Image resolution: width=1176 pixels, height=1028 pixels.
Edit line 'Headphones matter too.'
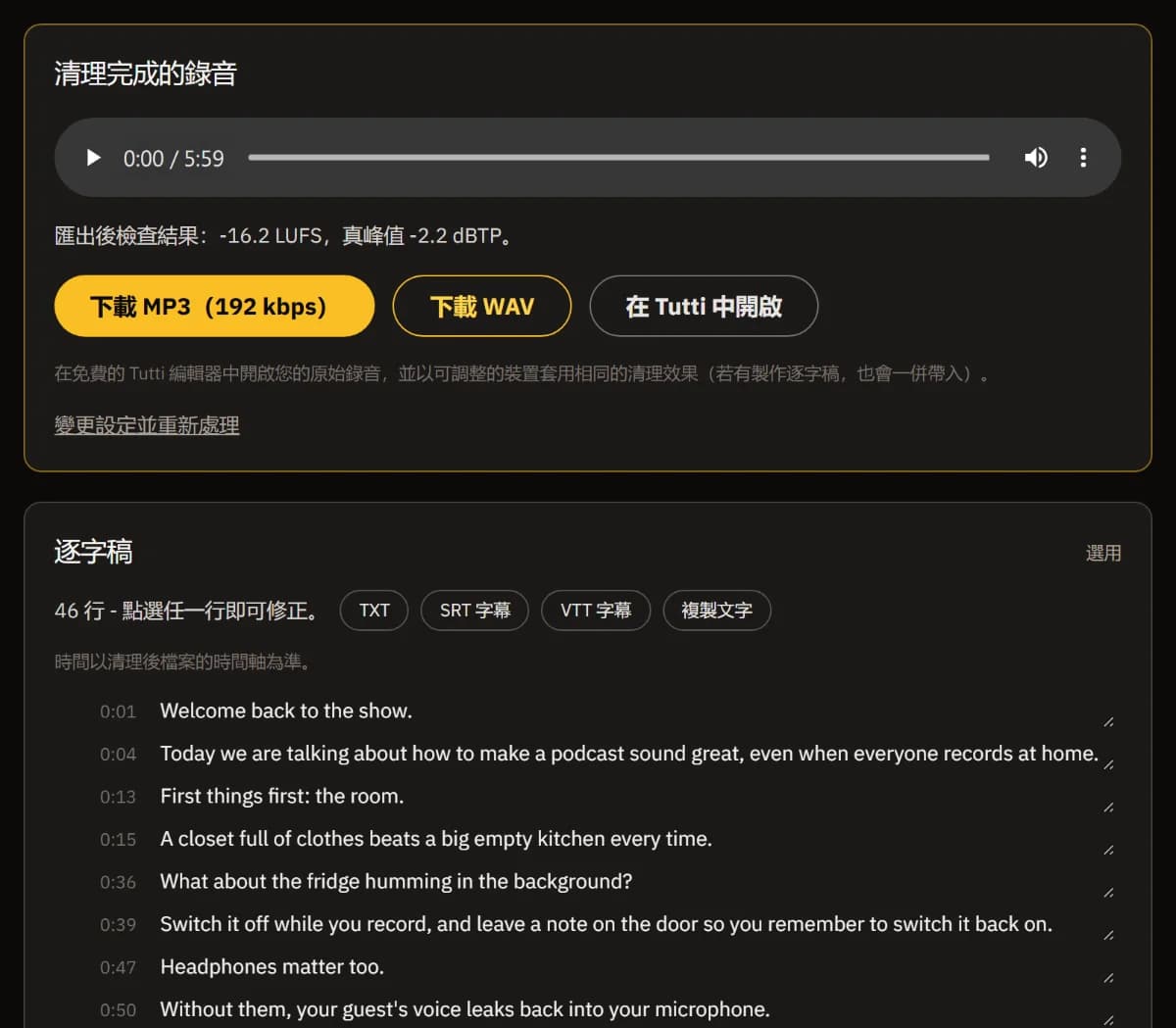[x=632, y=967]
